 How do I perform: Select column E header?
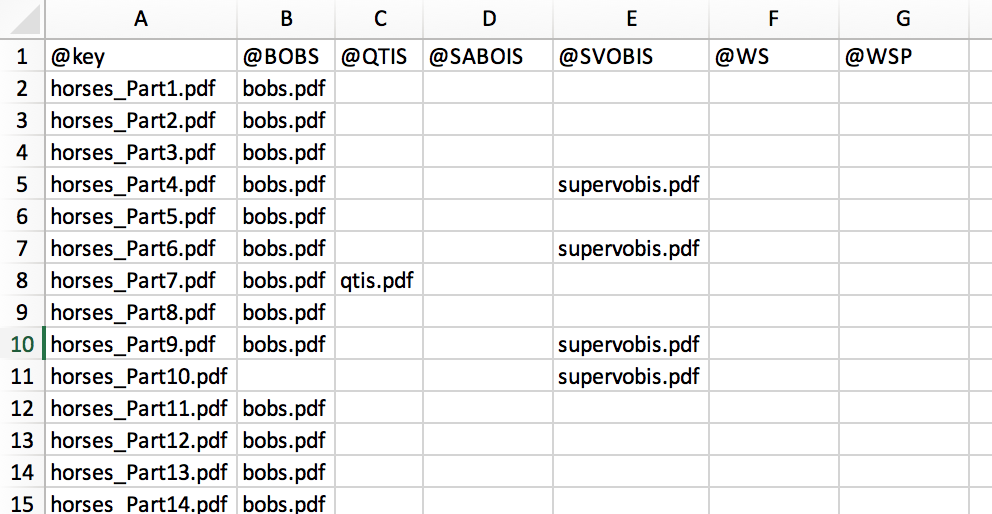click(x=630, y=19)
